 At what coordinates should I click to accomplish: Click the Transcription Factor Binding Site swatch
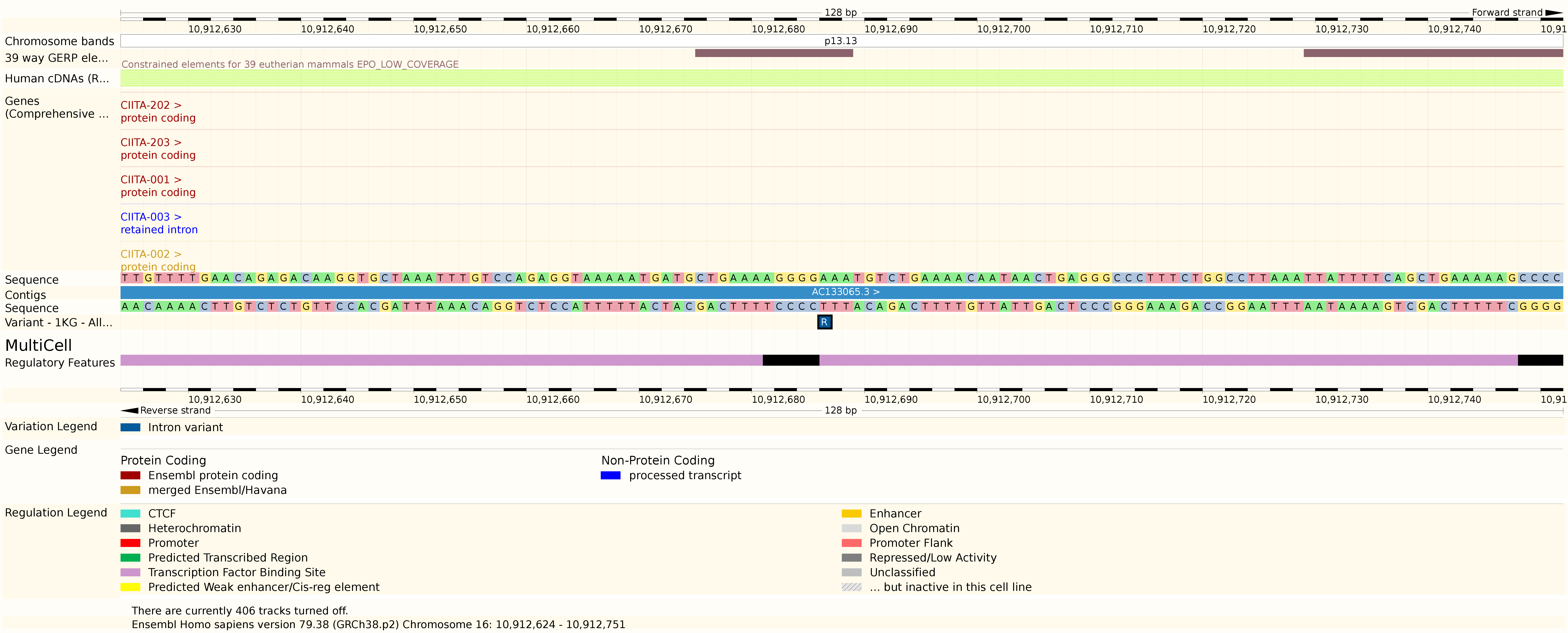pos(130,572)
